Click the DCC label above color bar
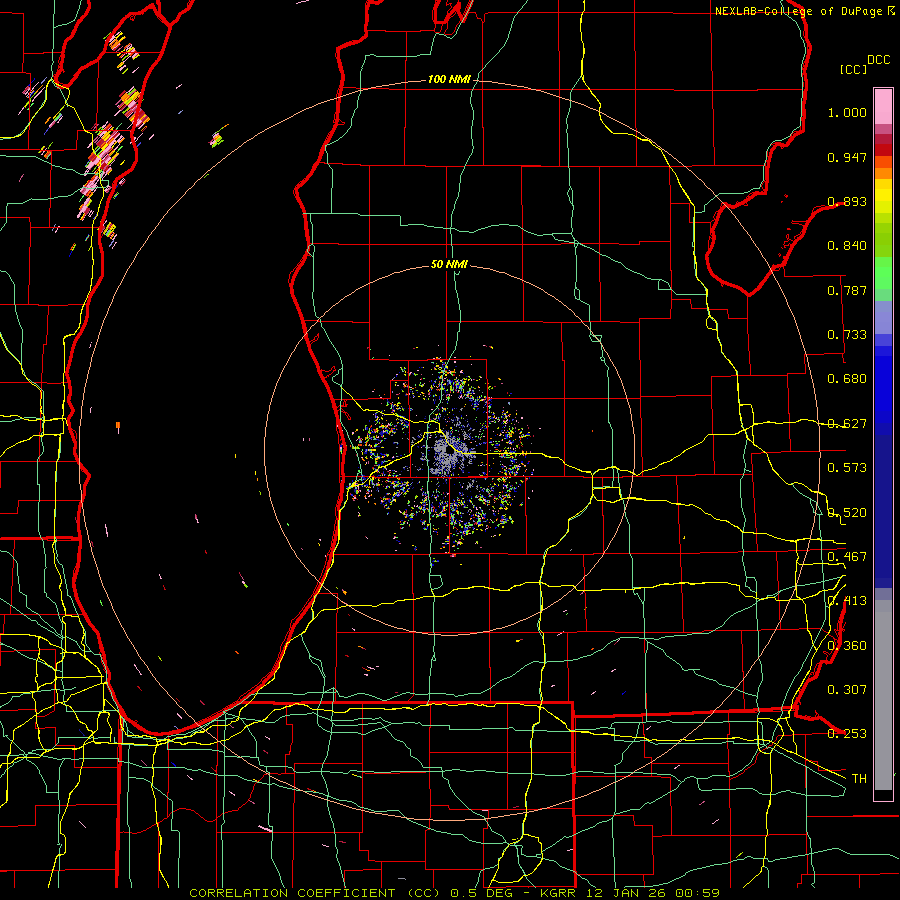 (x=879, y=60)
